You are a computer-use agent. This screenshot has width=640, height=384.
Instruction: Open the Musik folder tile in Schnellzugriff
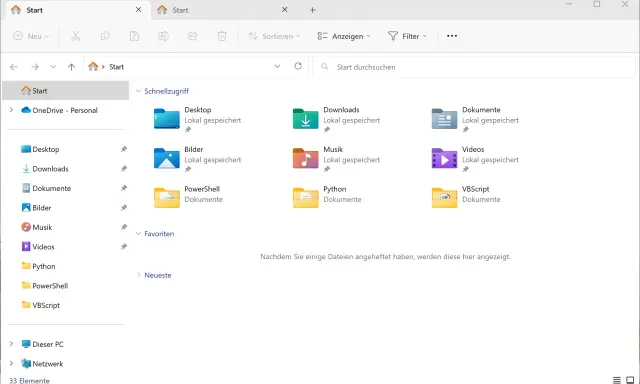tap(337, 159)
